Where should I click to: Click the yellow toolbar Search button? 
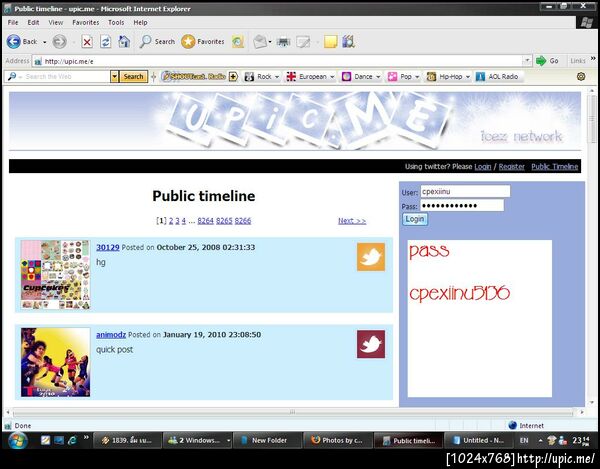pos(133,77)
